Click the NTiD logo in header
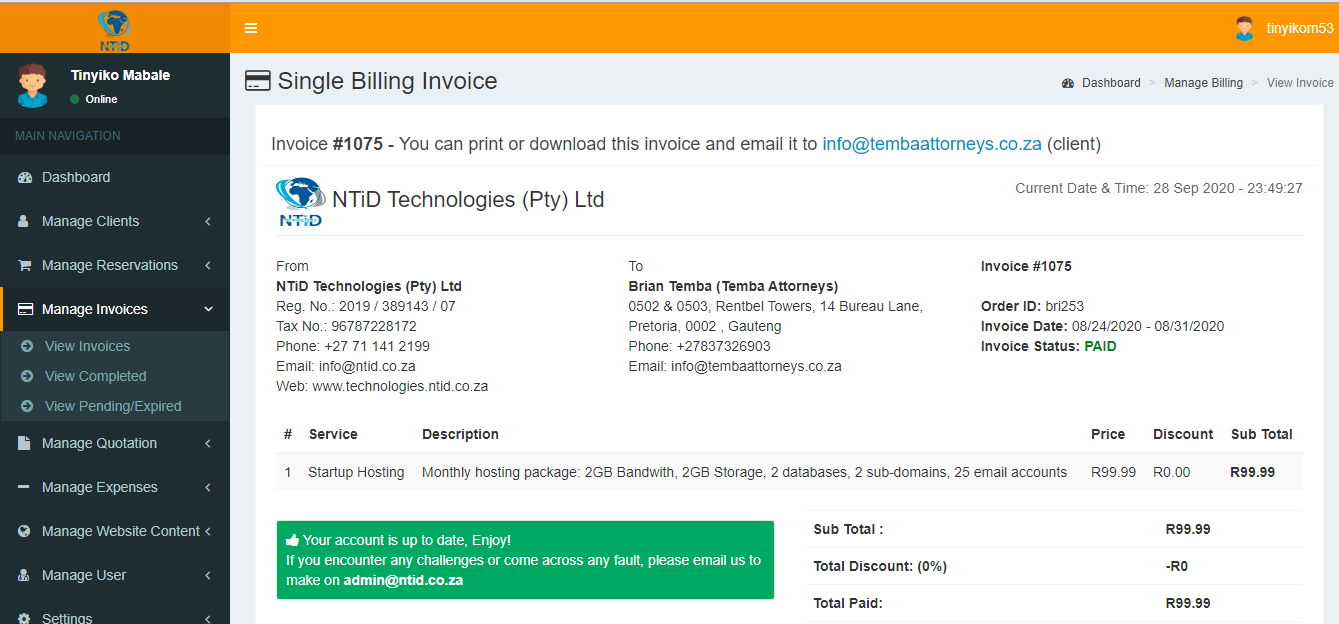The image size is (1339, 624). [114, 30]
